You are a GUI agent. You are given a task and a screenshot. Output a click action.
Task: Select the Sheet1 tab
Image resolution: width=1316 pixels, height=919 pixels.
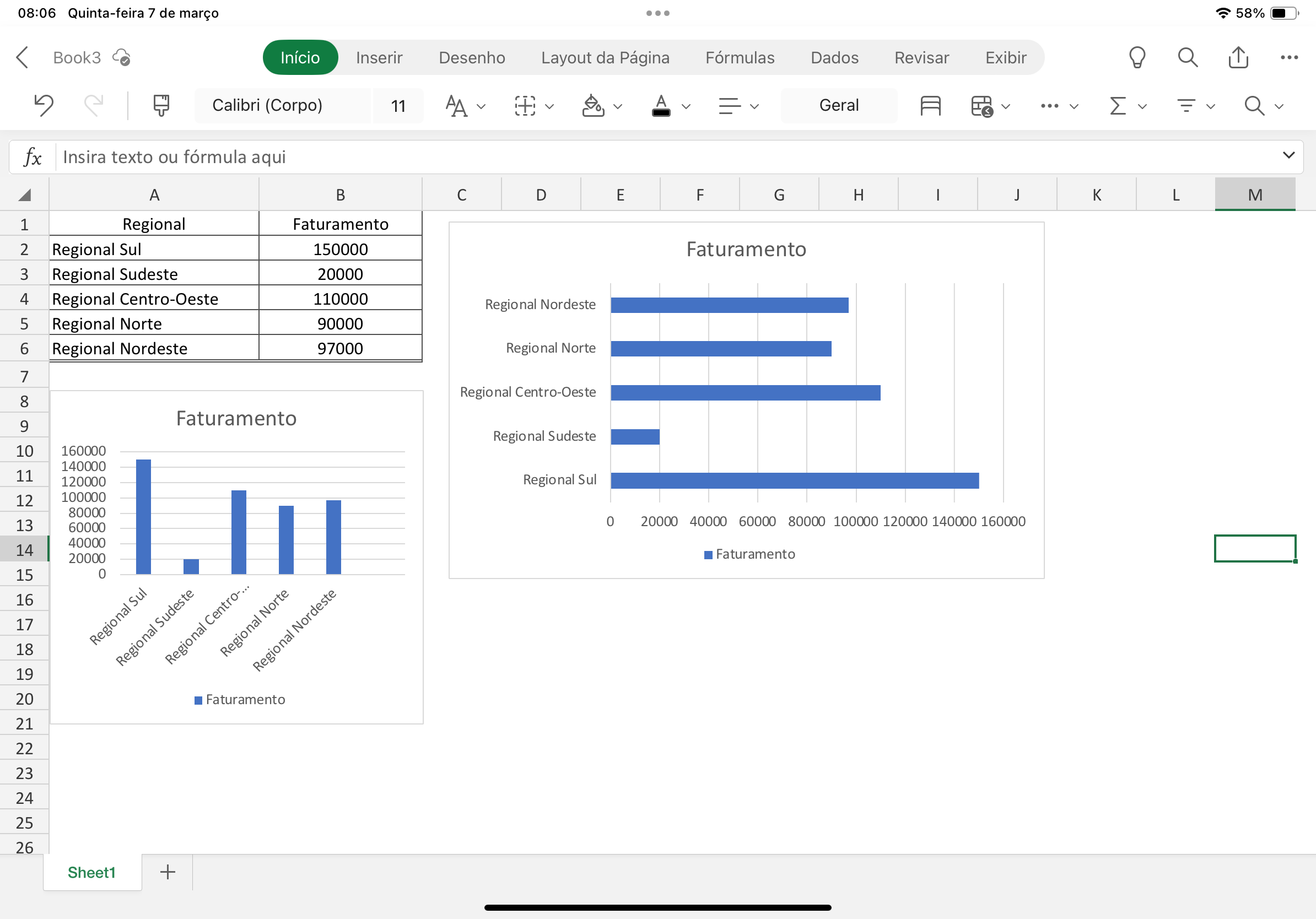click(91, 872)
